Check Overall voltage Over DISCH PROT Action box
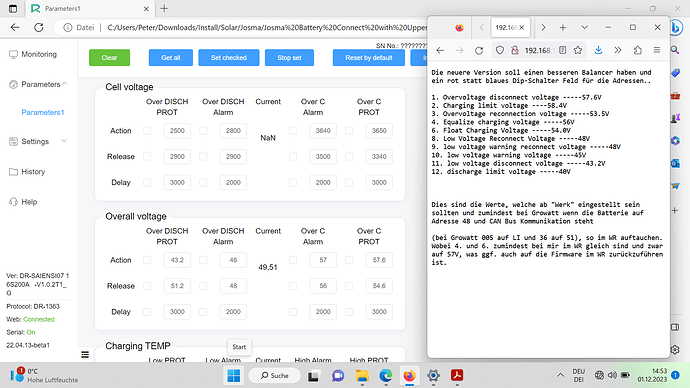Image resolution: width=690 pixels, height=388 pixels. [x=147, y=260]
